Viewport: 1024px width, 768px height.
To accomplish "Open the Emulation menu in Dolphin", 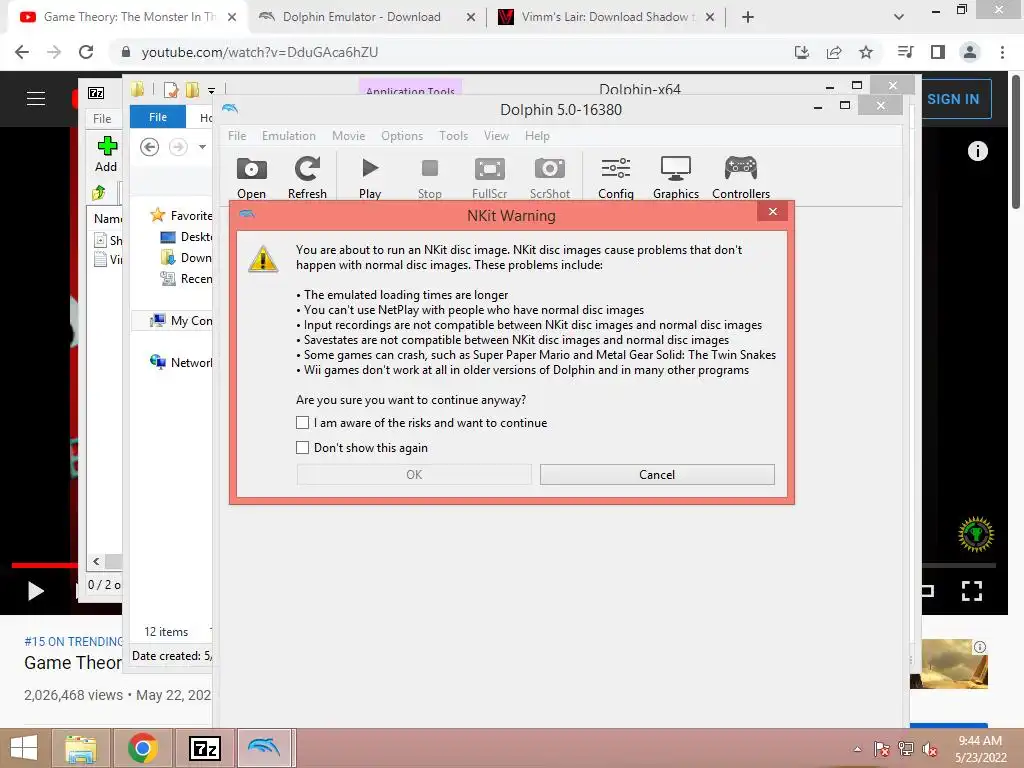I will [289, 136].
